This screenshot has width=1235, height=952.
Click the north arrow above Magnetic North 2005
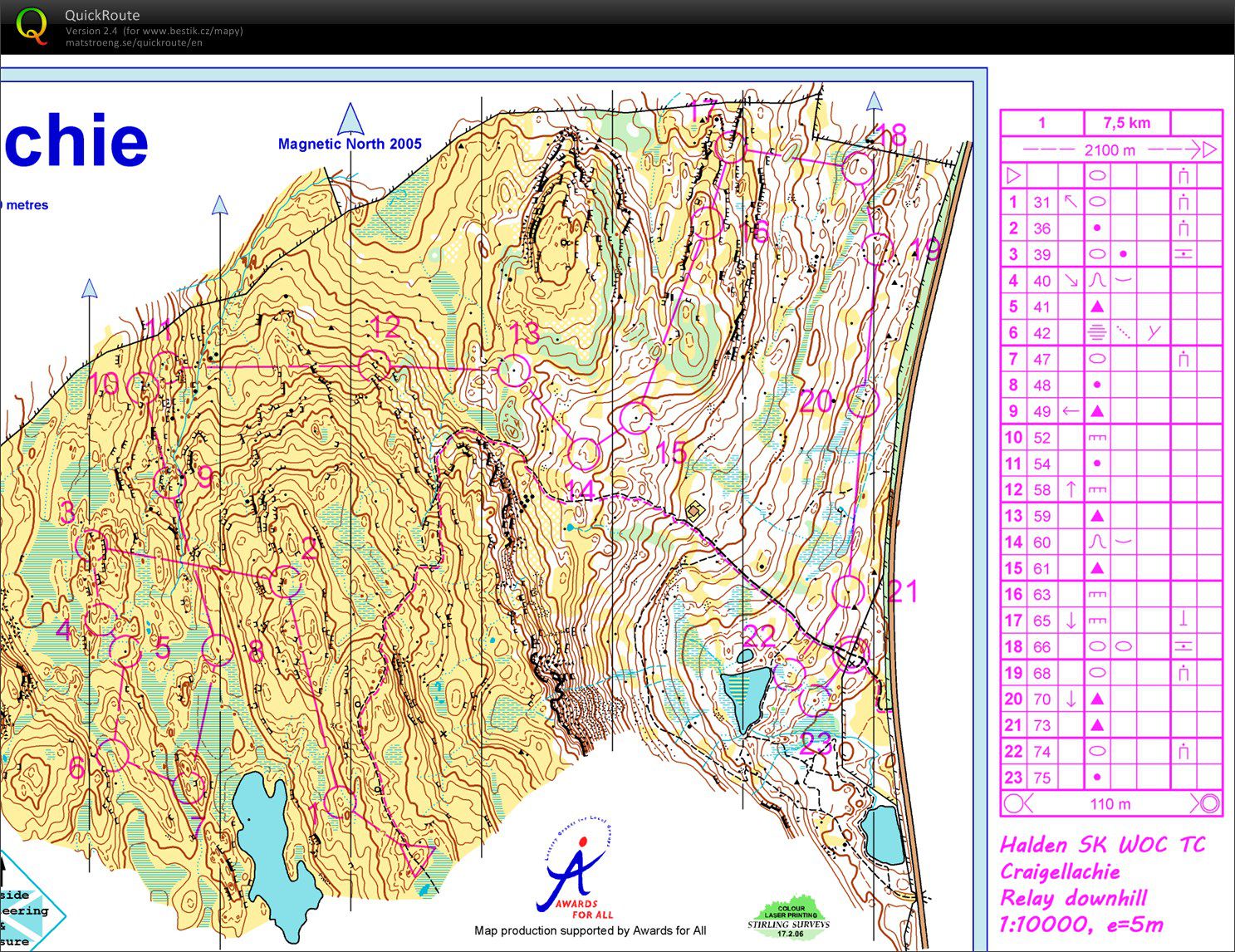(351, 118)
